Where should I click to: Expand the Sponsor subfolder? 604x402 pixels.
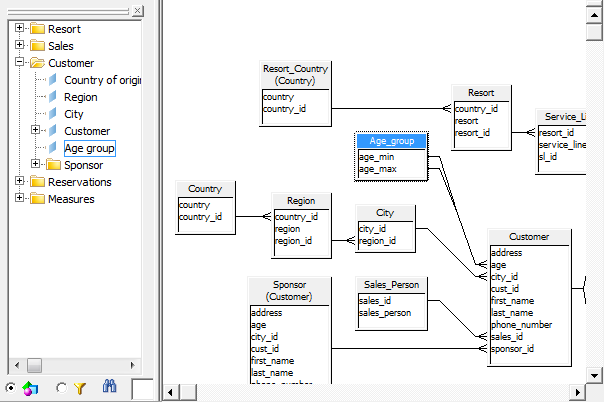coord(35,164)
